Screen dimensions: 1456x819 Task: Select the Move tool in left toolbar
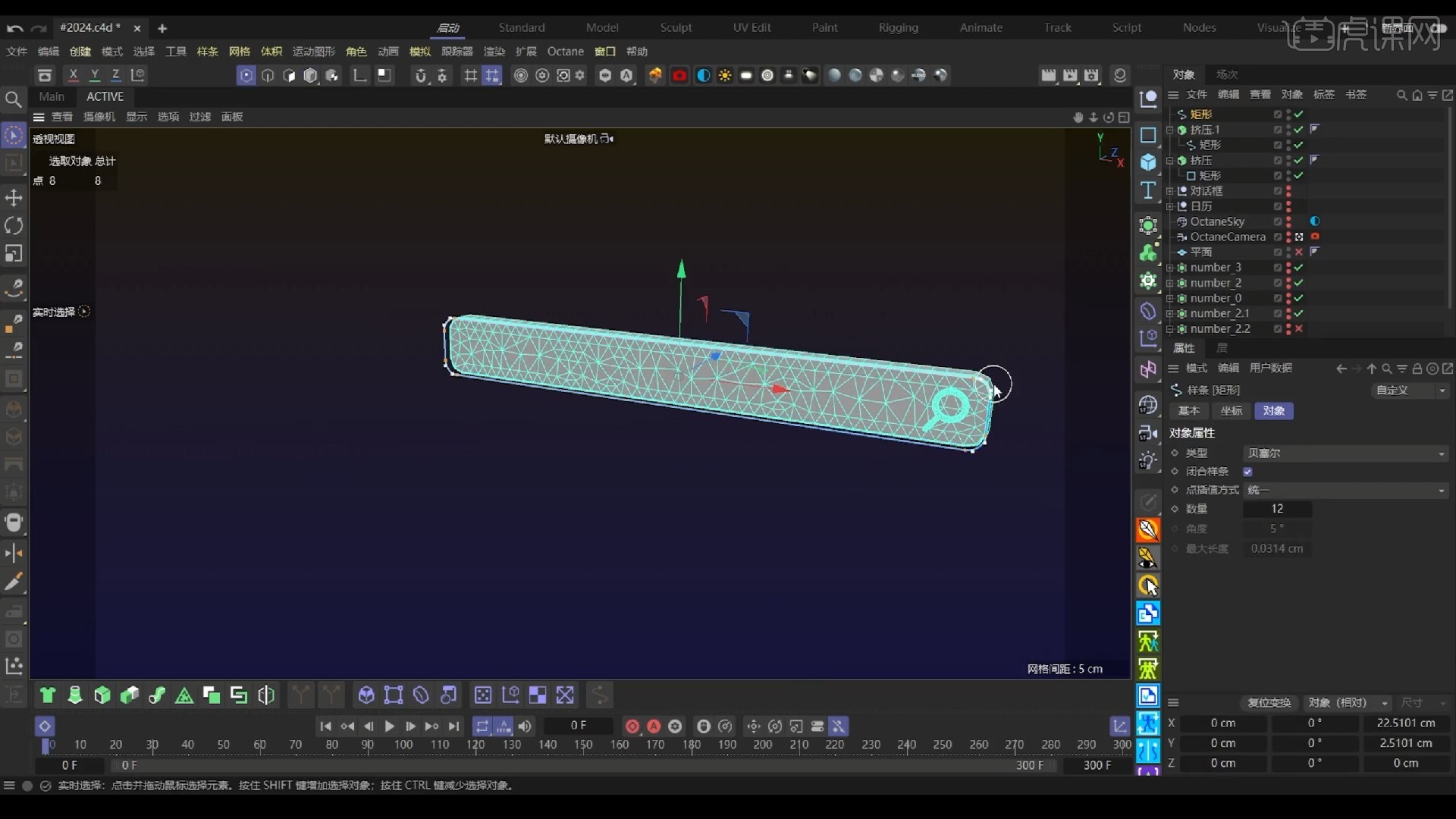(14, 198)
